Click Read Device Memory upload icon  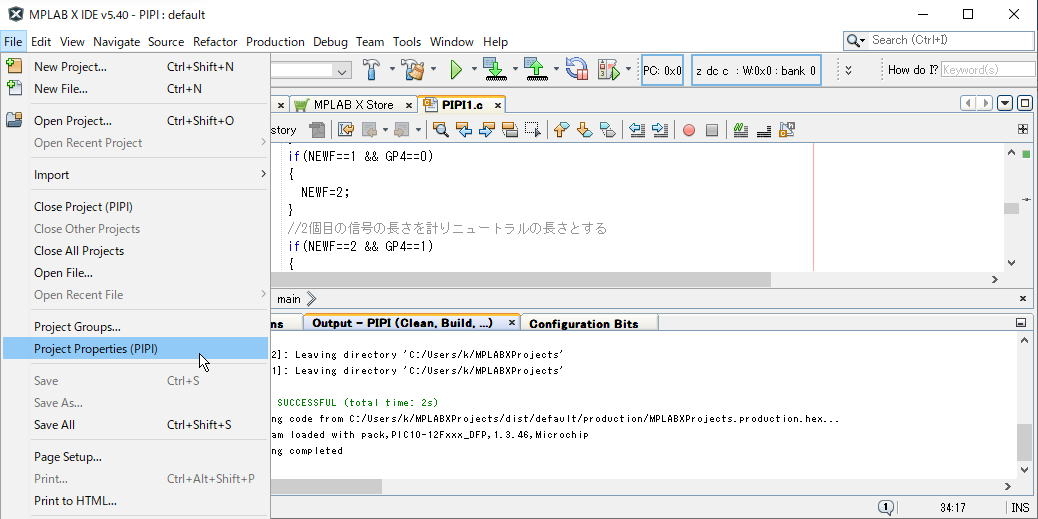tap(536, 69)
